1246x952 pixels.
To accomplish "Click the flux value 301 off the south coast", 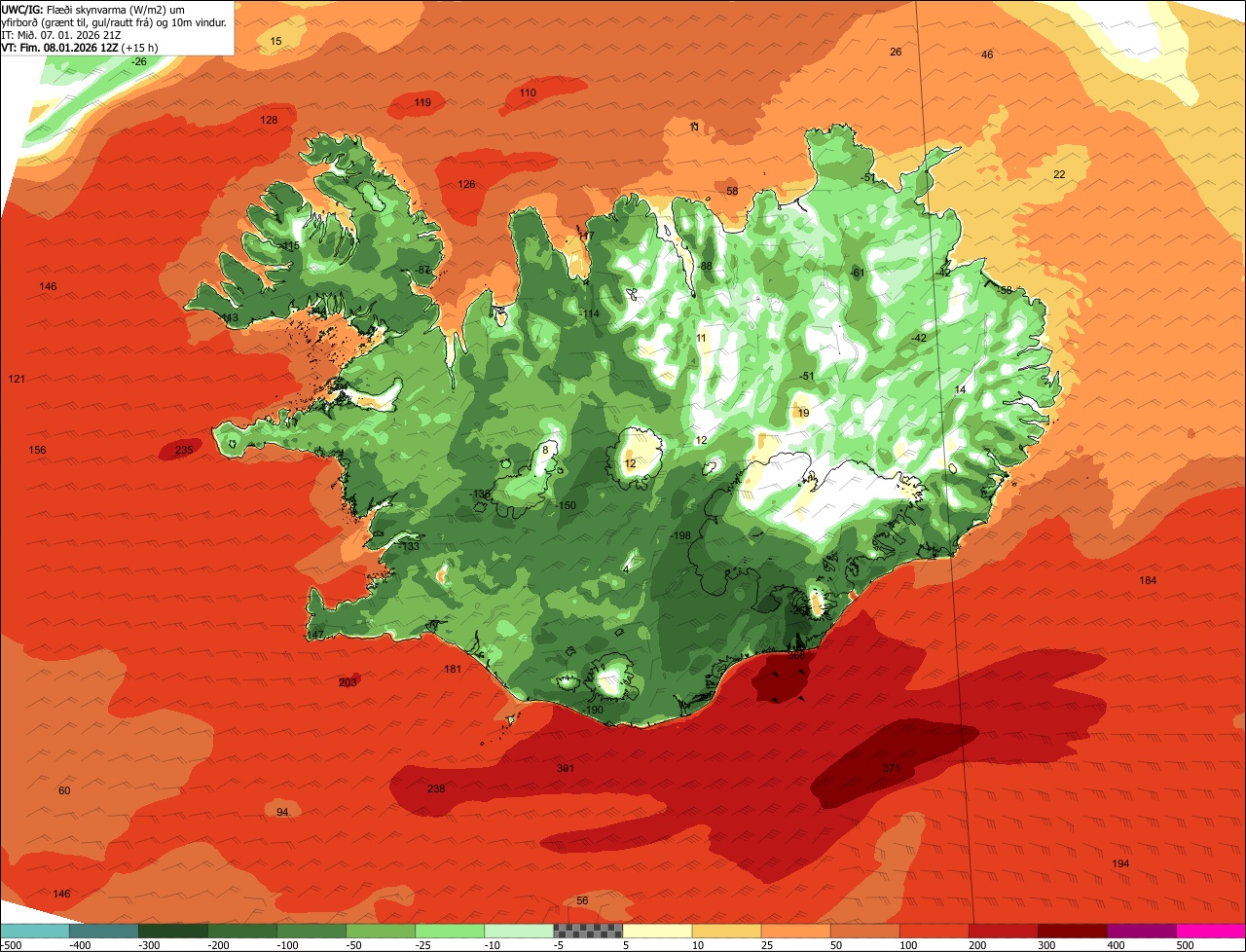I will point(566,768).
